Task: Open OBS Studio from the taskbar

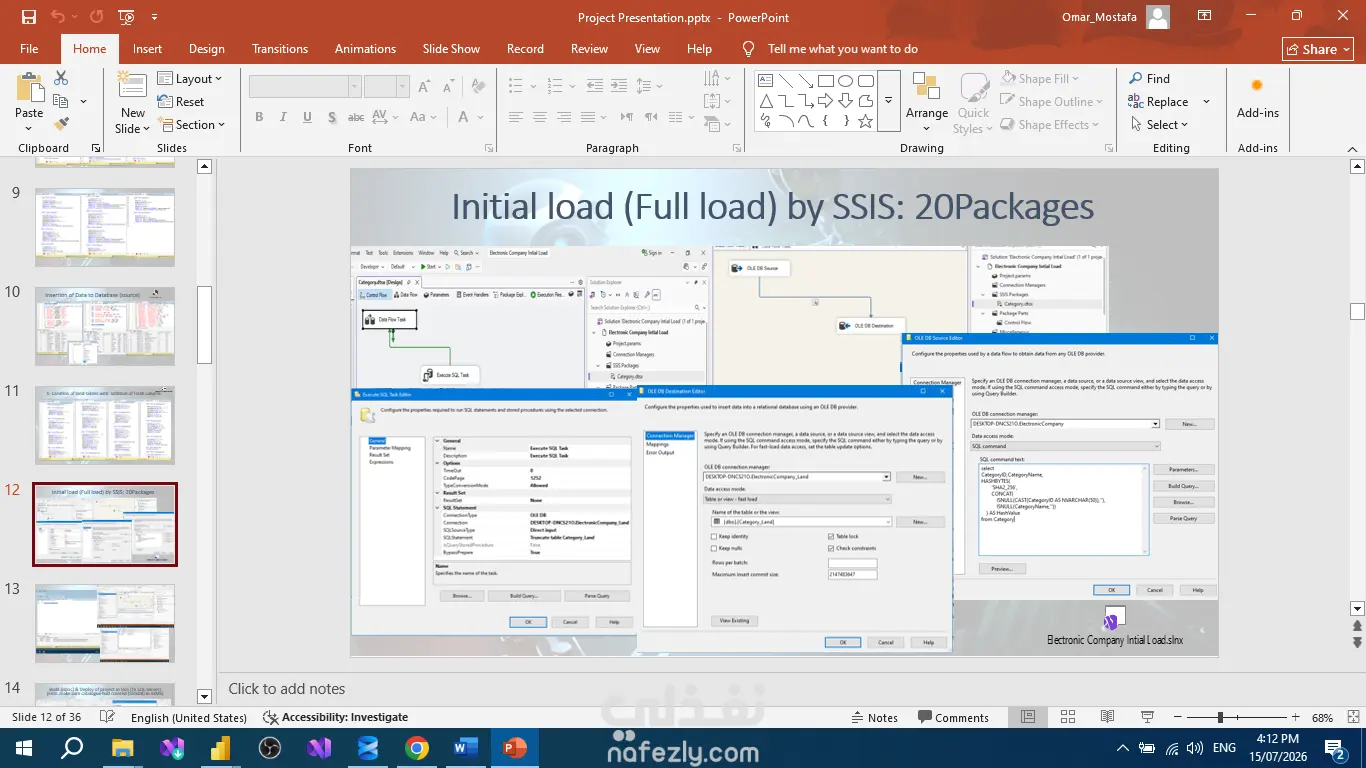Action: [x=269, y=747]
